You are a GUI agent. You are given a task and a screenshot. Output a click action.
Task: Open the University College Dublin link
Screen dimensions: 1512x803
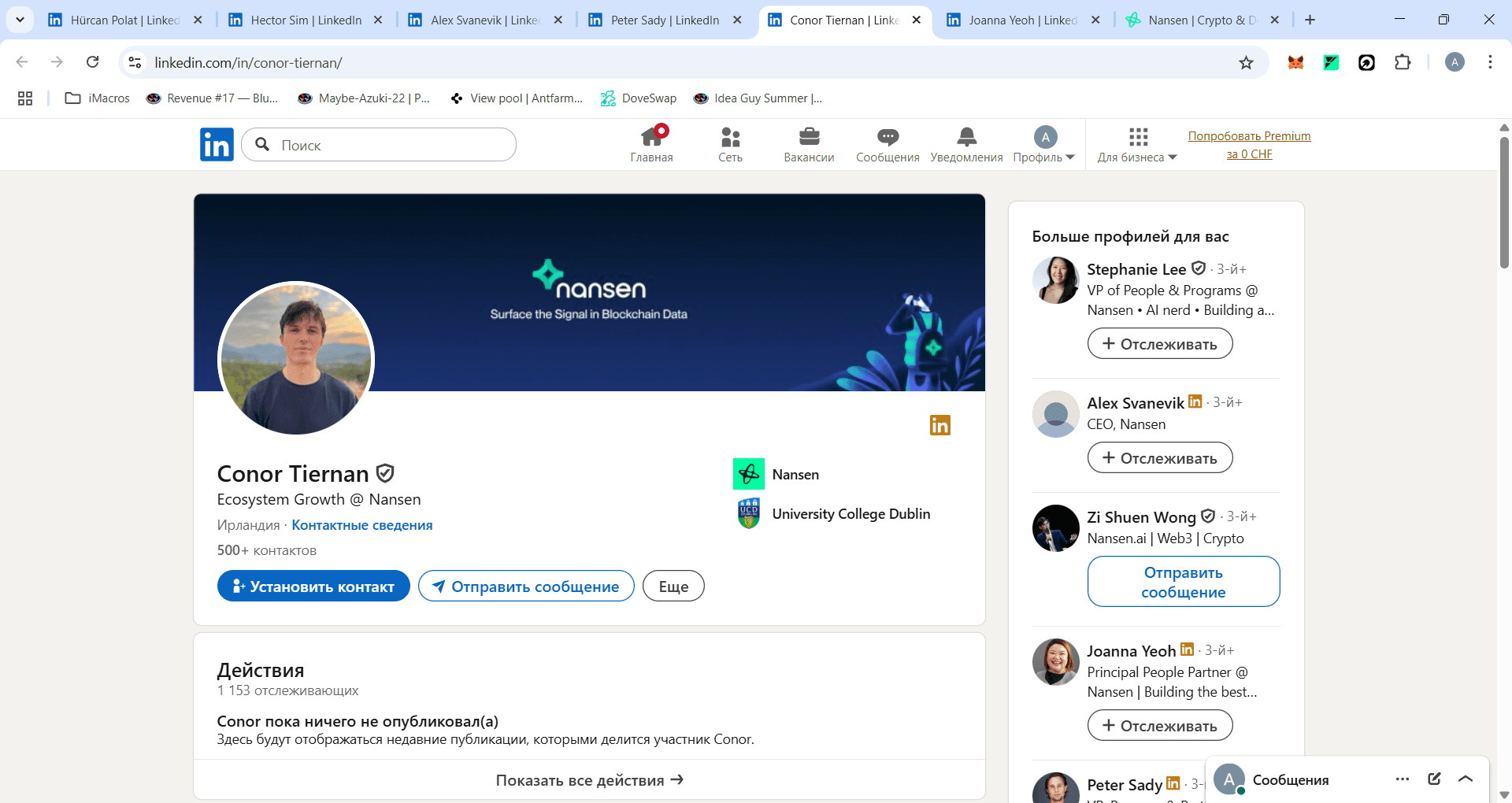833,513
